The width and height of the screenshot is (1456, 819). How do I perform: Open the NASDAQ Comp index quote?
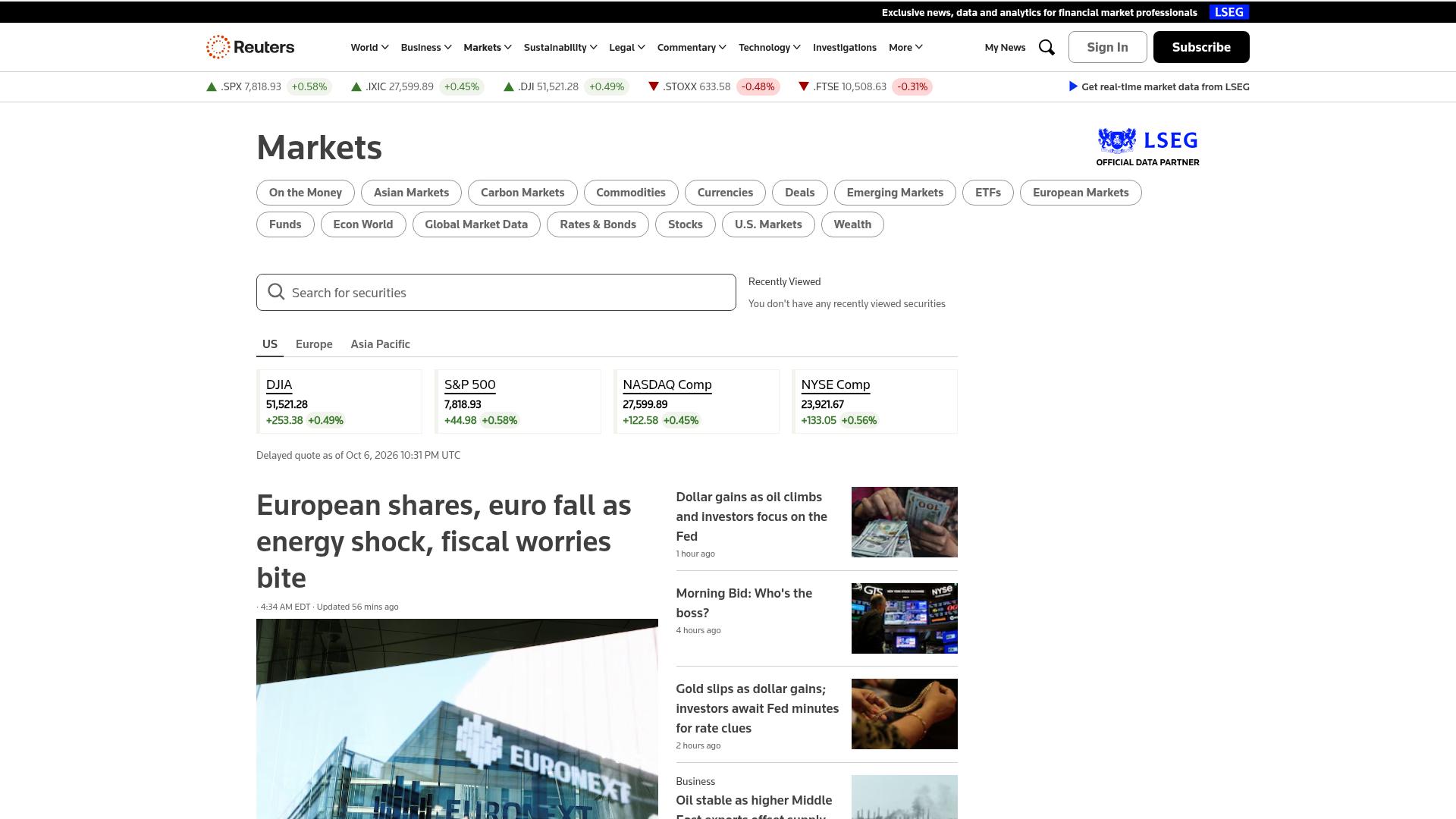(x=667, y=384)
